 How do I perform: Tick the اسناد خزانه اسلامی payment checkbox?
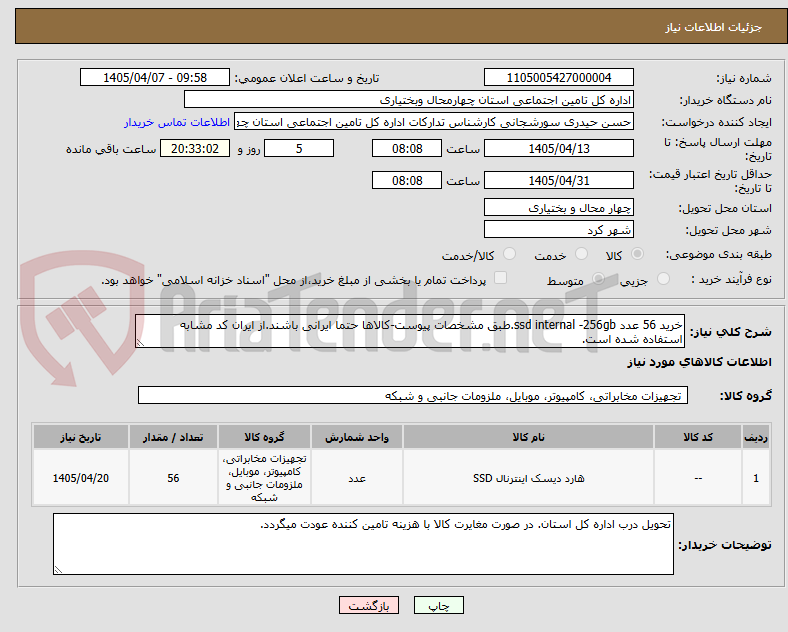[x=501, y=278]
